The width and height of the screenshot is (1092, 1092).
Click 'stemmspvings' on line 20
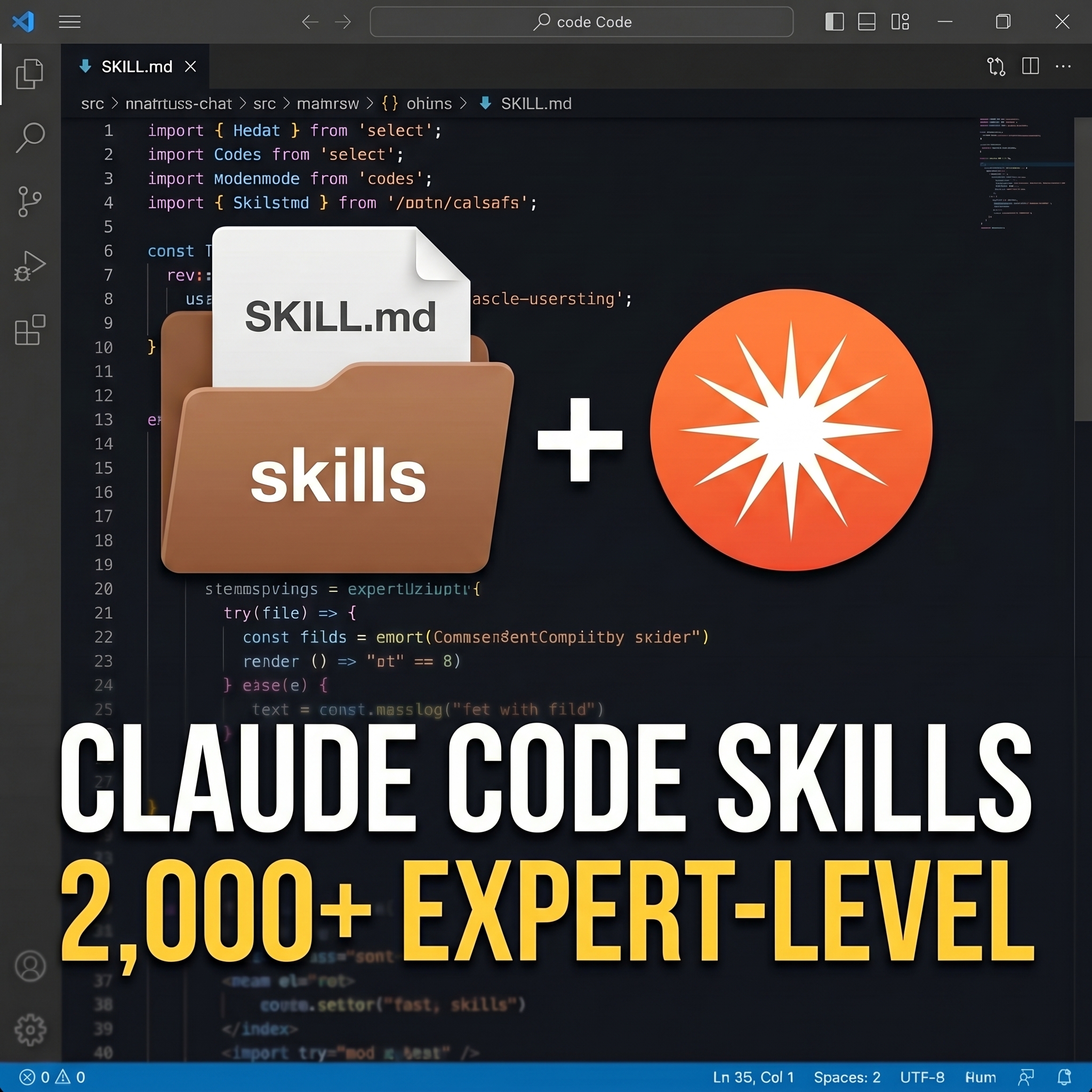(x=261, y=589)
